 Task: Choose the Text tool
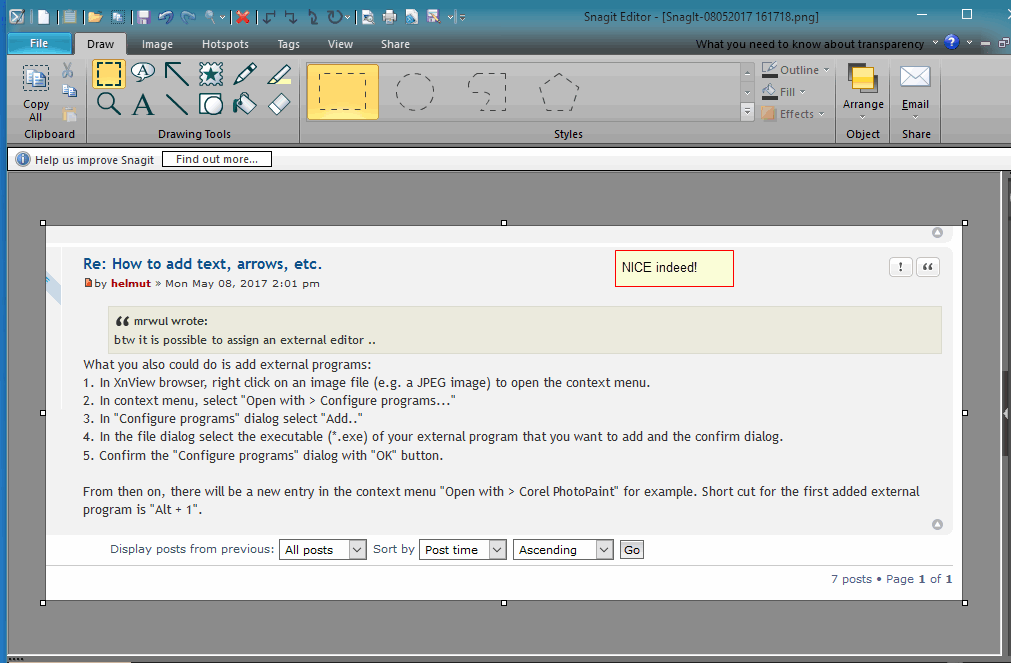143,104
